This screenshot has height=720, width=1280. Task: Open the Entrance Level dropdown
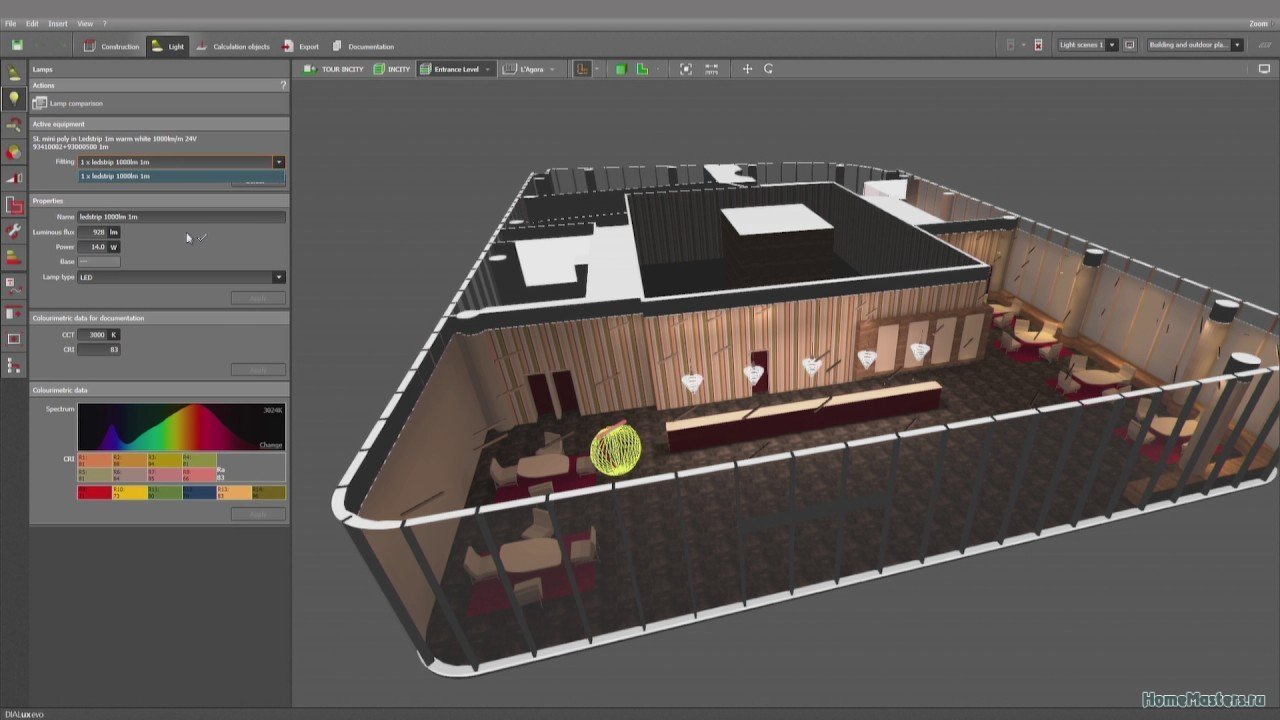(x=487, y=69)
